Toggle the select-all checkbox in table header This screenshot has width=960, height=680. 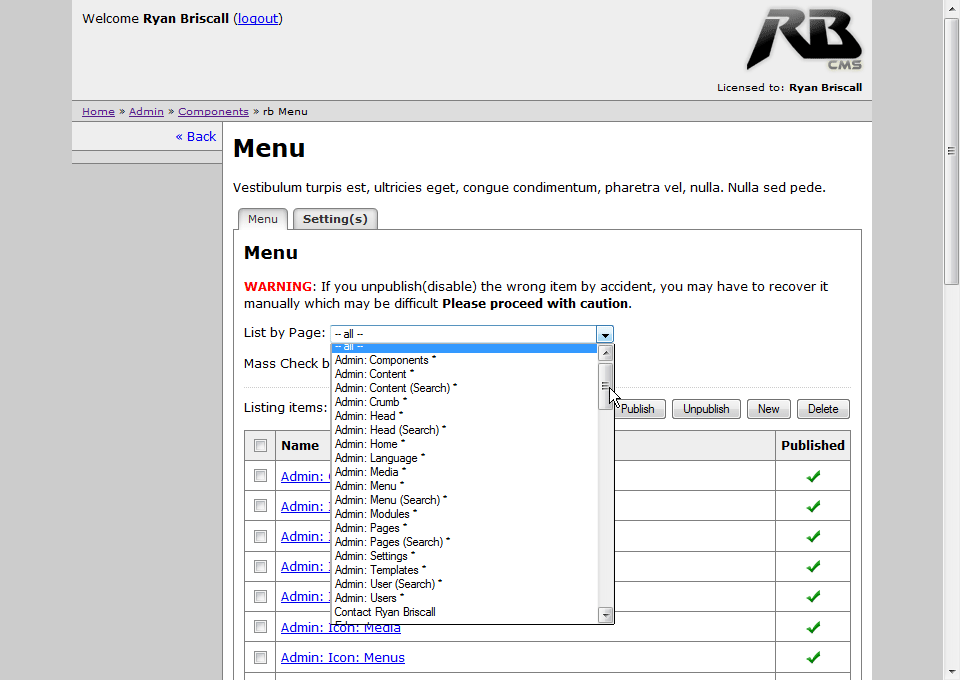[260, 446]
